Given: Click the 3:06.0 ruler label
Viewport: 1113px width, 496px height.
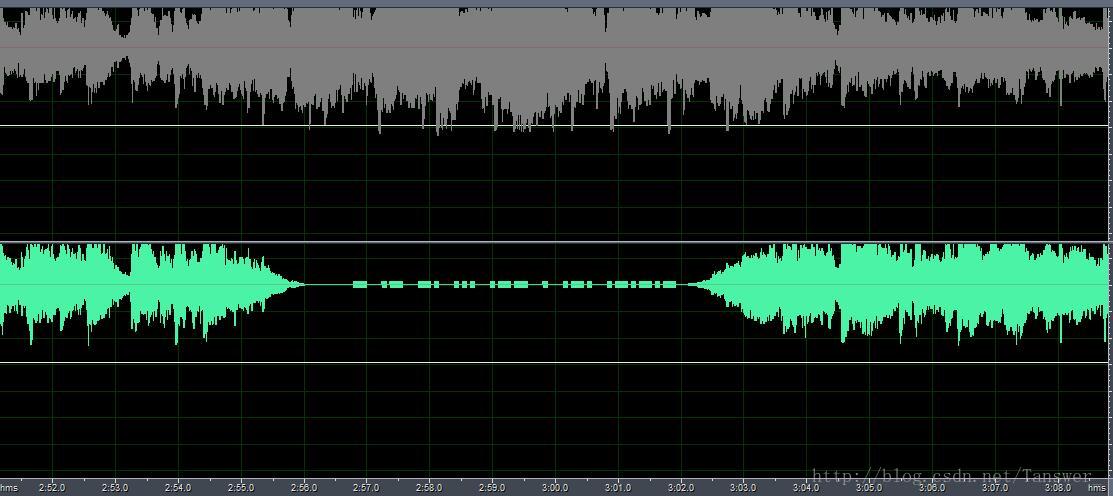Looking at the screenshot, I should [932, 488].
